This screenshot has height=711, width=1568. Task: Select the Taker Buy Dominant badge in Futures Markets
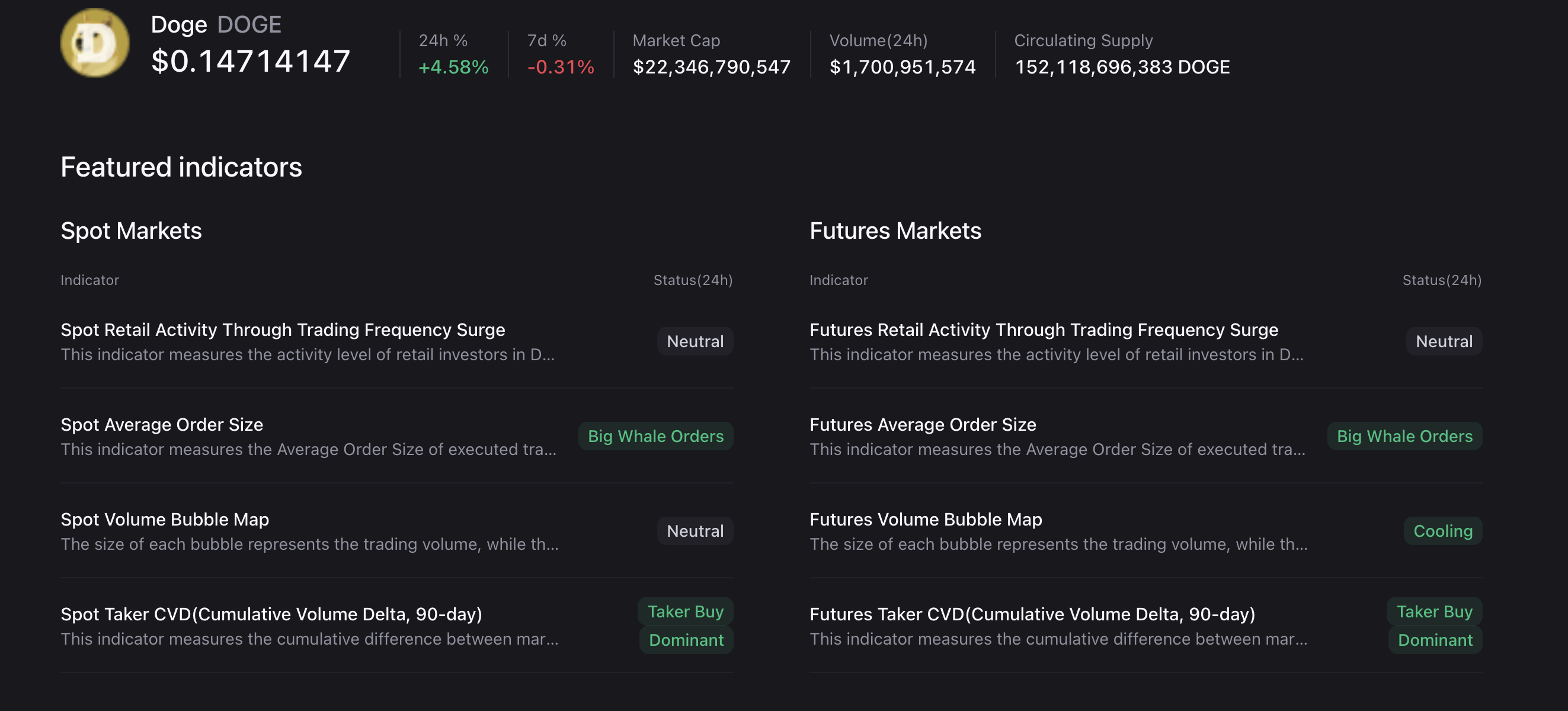pos(1435,625)
